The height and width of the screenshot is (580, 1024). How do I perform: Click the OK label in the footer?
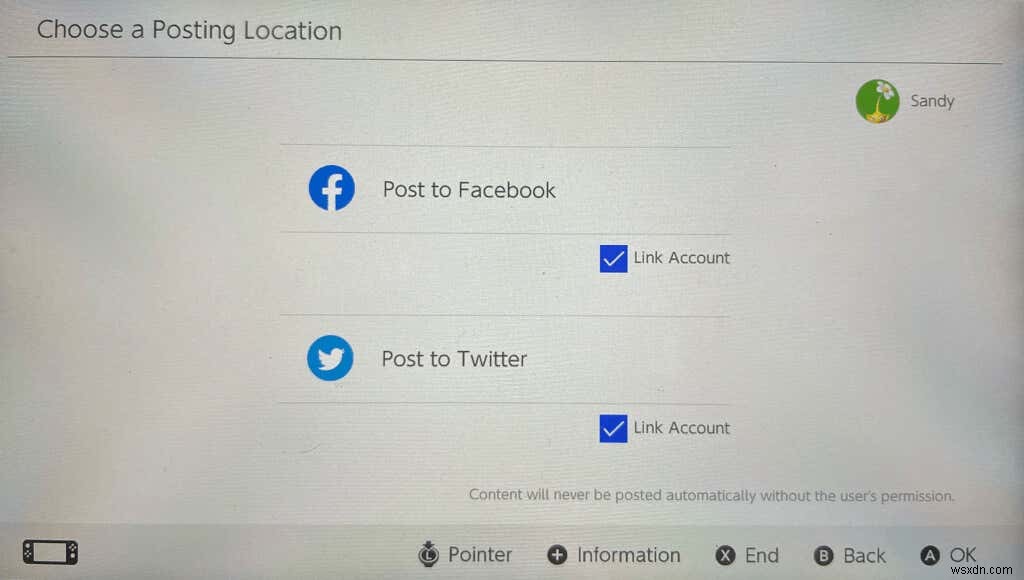963,555
